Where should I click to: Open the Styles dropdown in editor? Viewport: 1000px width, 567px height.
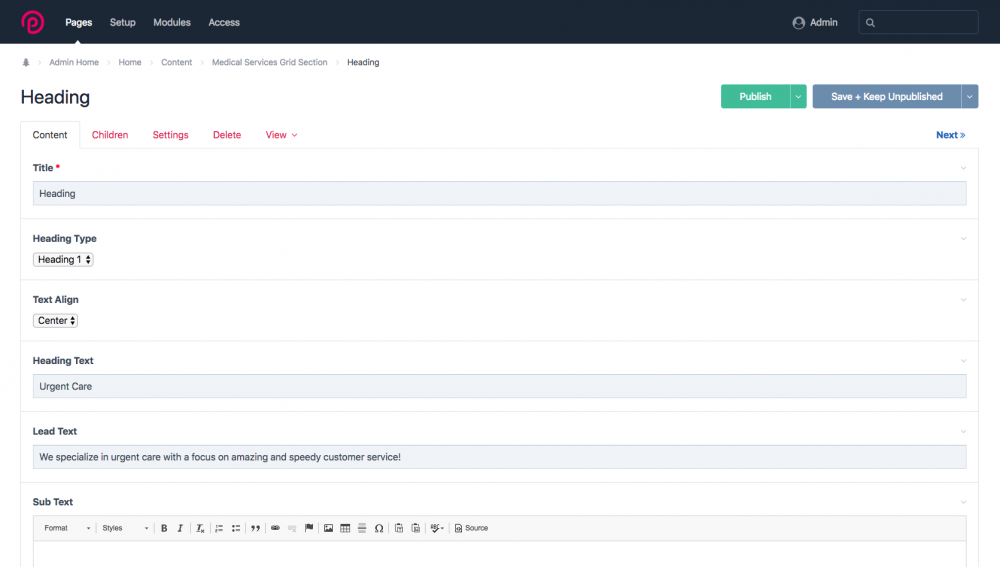click(125, 528)
